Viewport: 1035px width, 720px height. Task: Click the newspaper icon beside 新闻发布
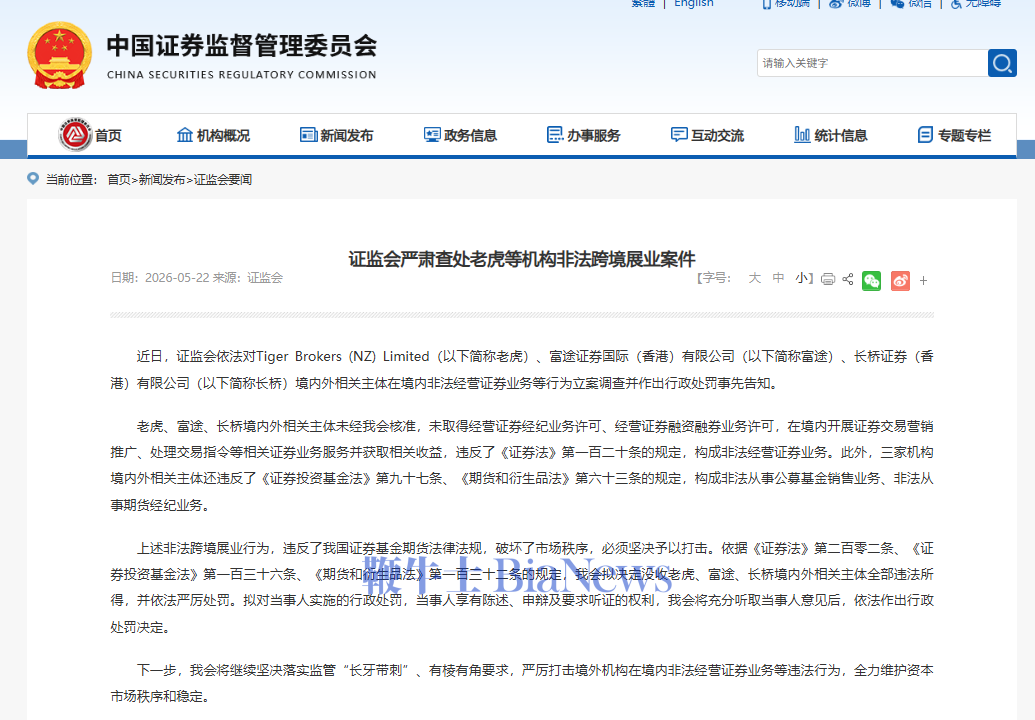tap(308, 135)
